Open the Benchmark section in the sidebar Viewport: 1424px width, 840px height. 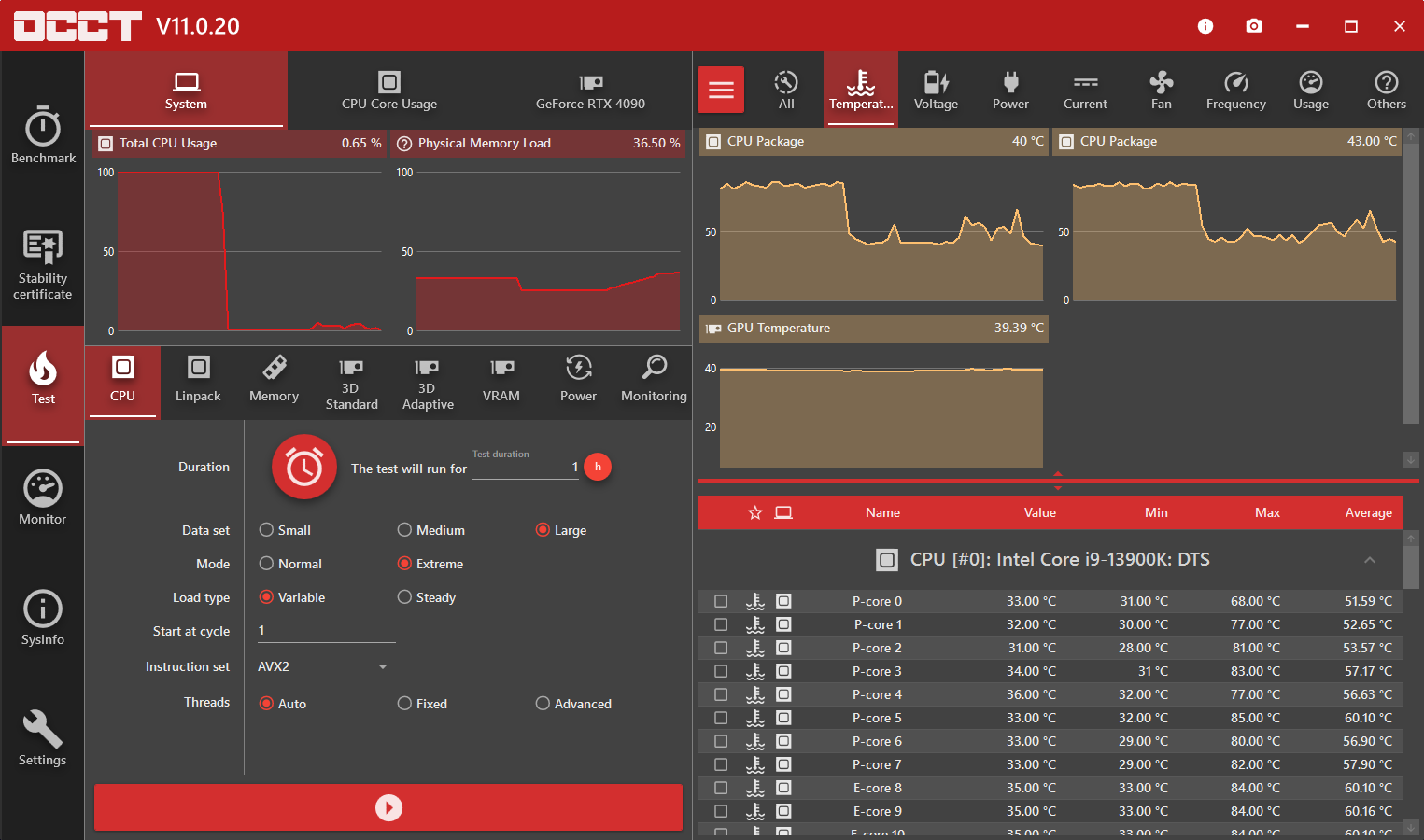coord(43,135)
